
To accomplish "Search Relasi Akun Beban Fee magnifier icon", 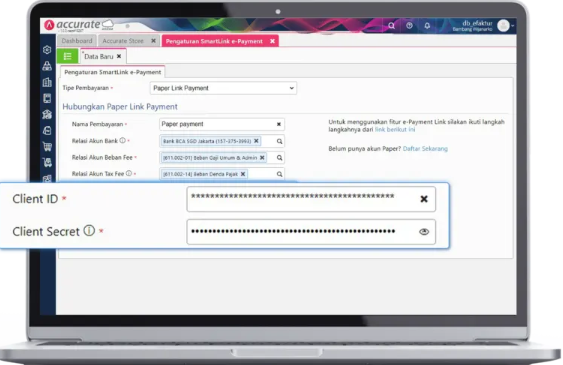I will pos(279,158).
